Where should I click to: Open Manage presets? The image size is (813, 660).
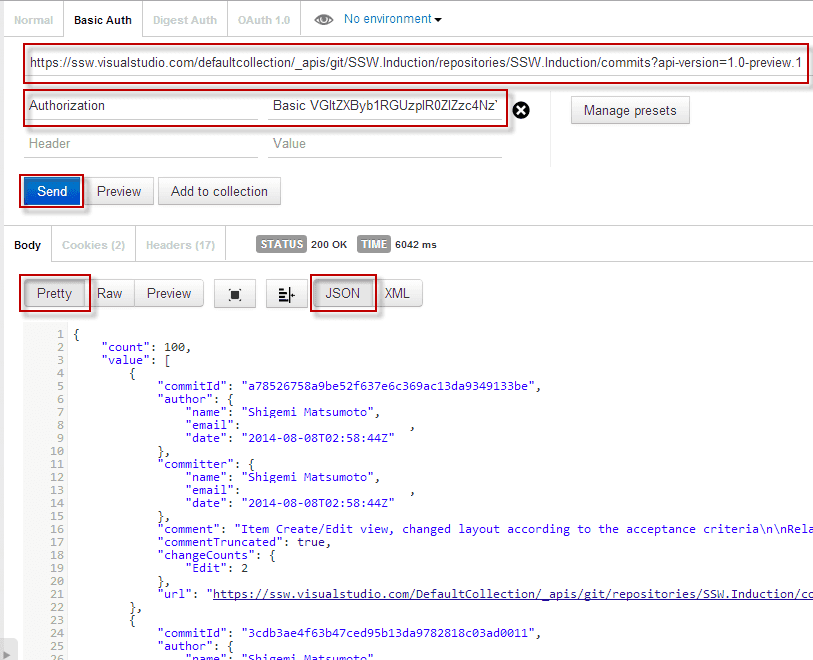pos(630,110)
